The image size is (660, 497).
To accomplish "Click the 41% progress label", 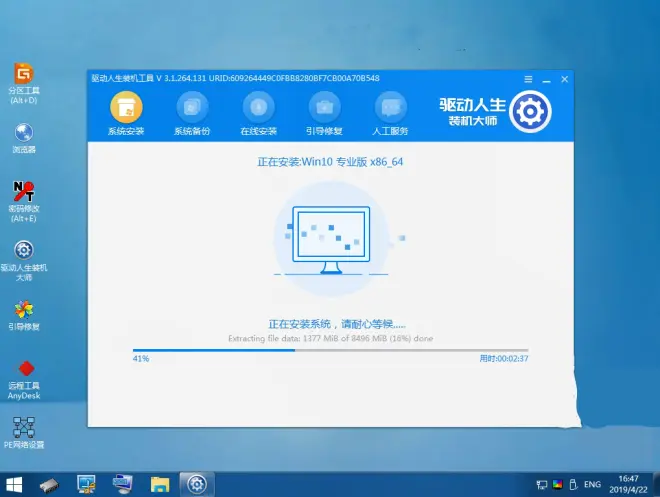I will coord(141,359).
